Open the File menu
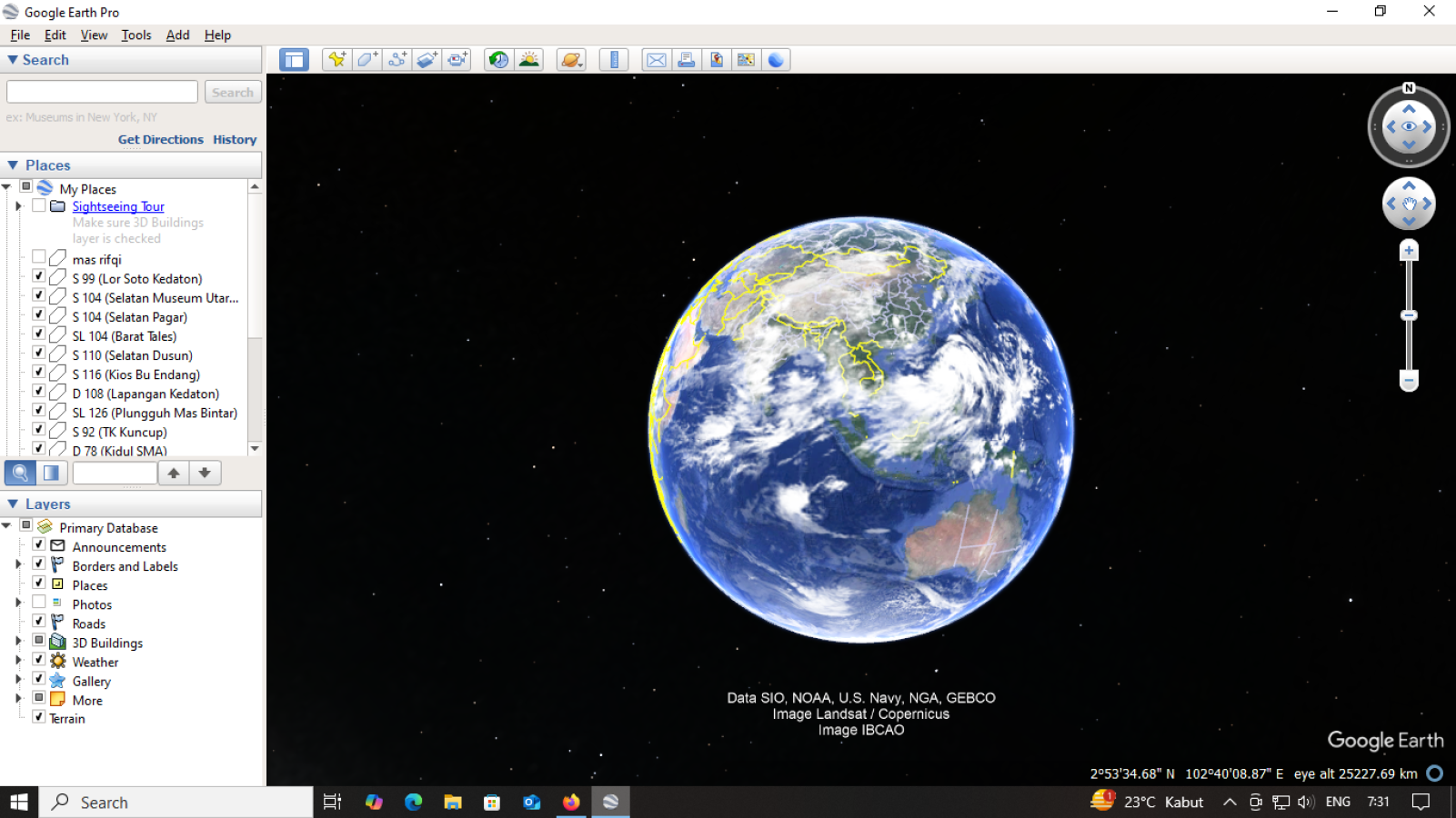This screenshot has height=818, width=1456. coord(20,35)
